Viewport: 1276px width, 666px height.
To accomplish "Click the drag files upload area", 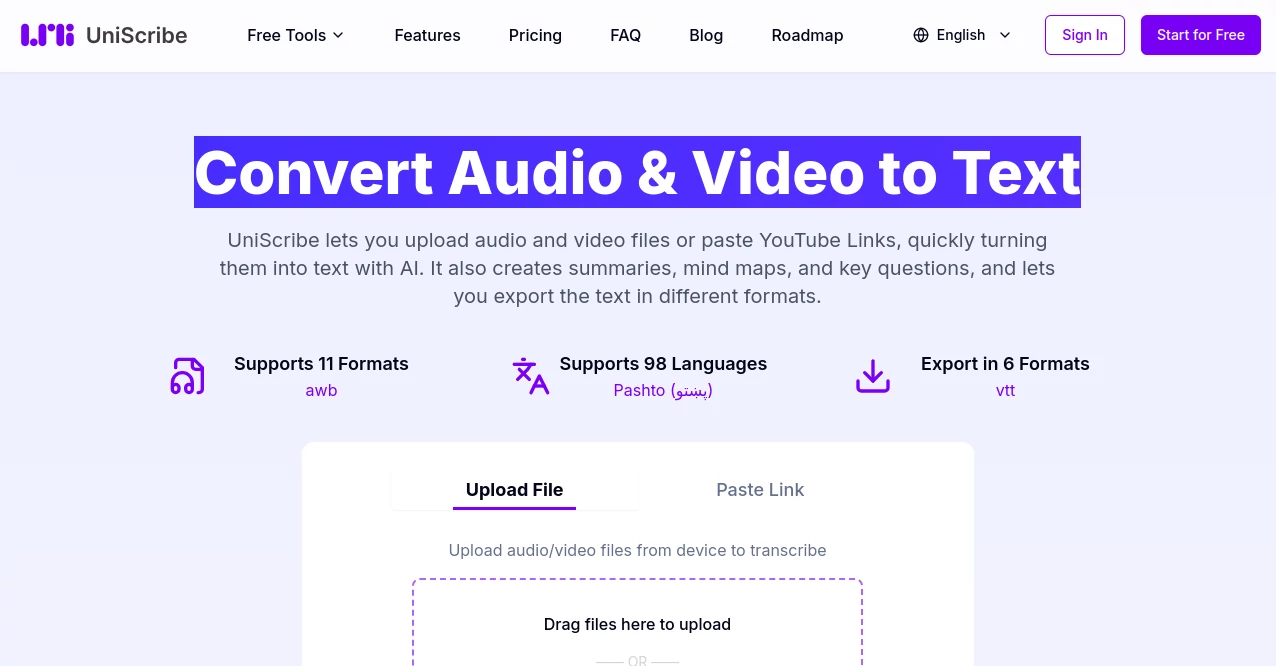I will [x=637, y=624].
